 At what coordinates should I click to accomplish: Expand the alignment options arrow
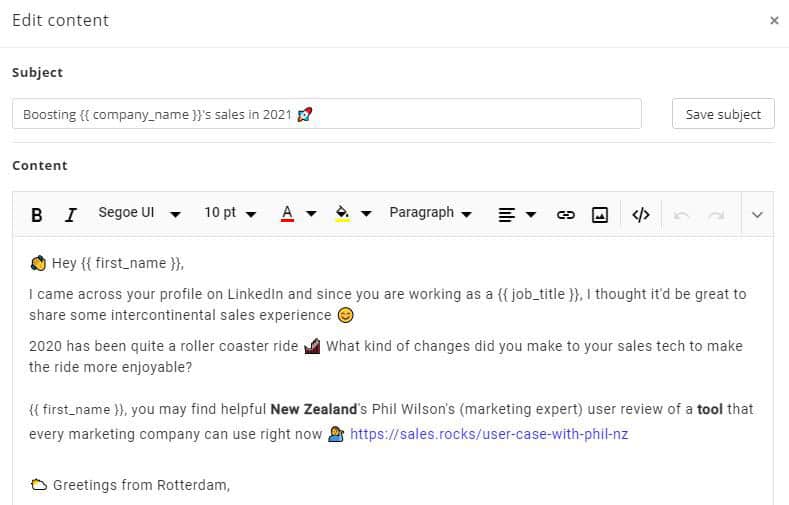[x=531, y=214]
